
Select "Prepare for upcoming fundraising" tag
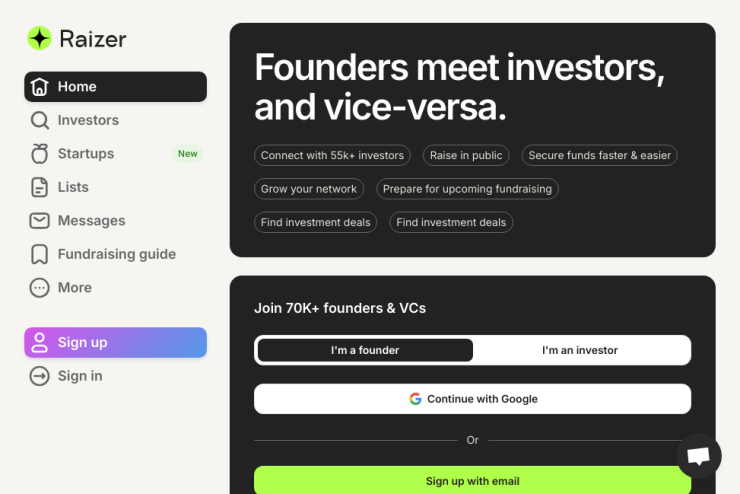467,189
